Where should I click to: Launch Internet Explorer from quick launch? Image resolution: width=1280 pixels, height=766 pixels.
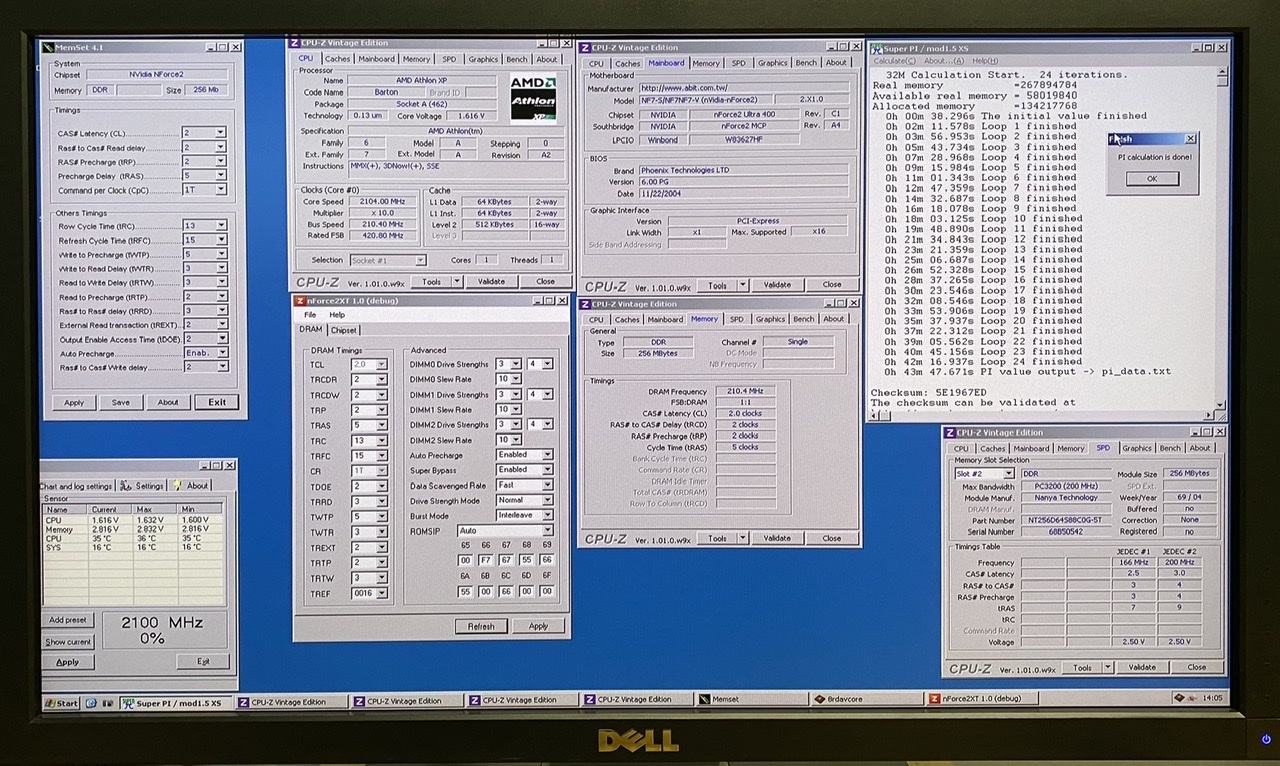click(90, 703)
